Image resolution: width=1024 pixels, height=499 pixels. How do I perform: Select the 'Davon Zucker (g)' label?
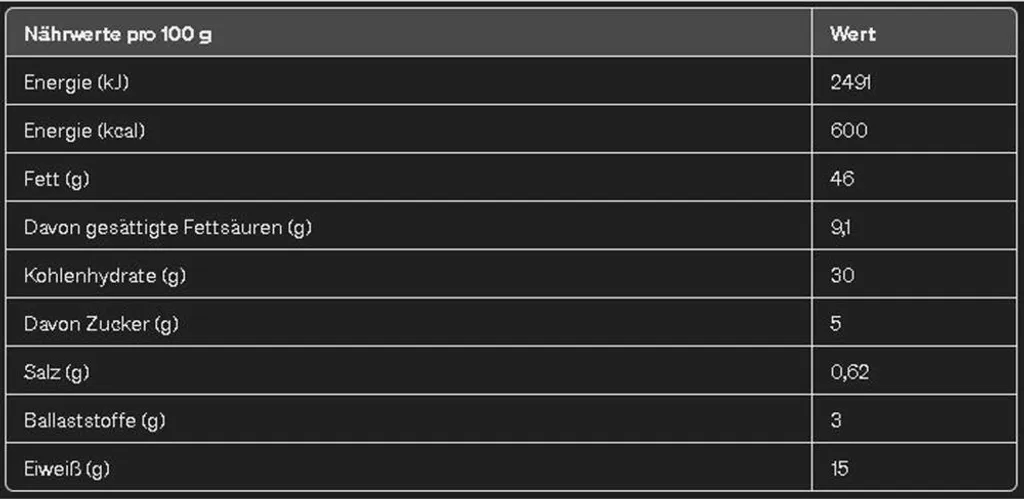click(x=101, y=324)
